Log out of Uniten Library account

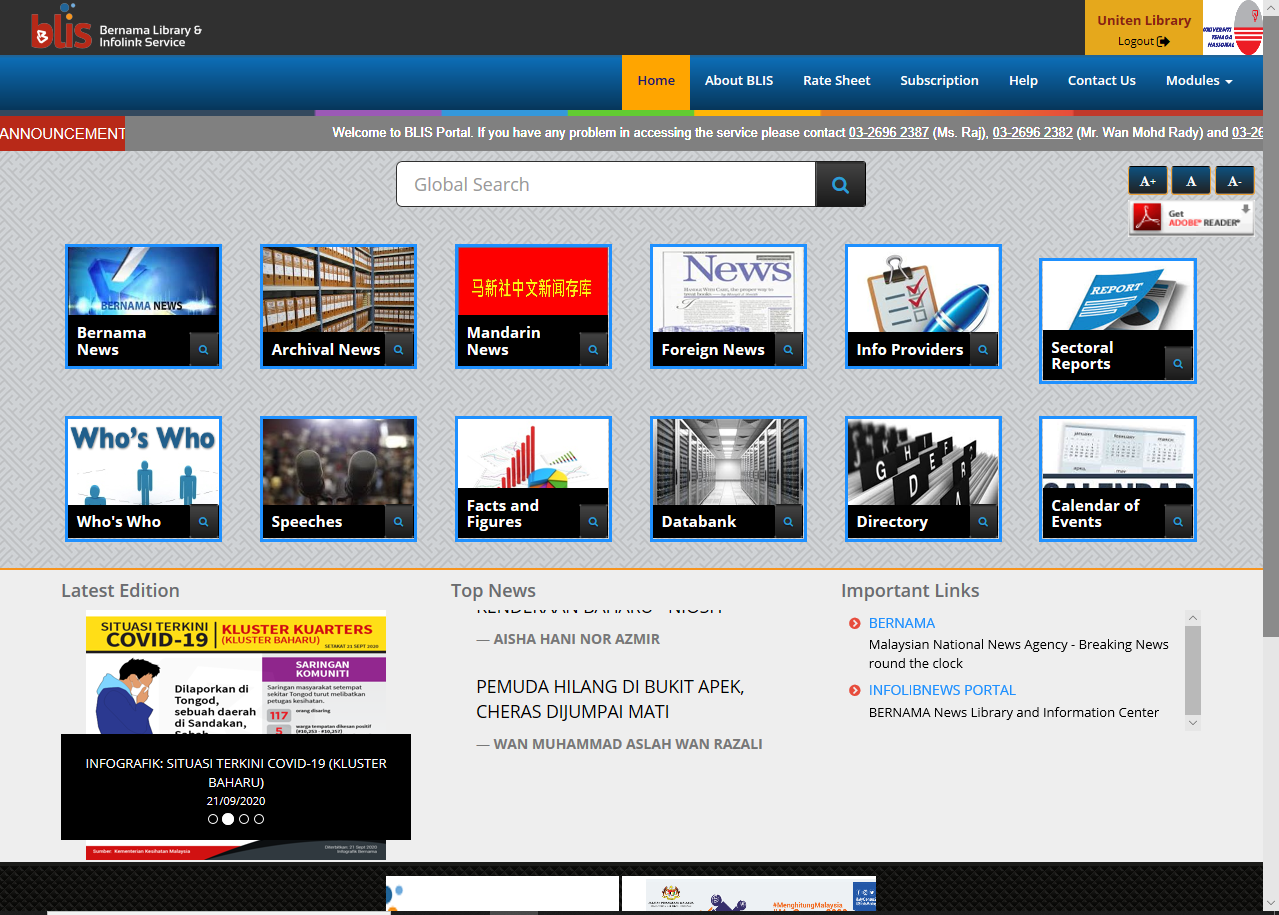[1144, 41]
